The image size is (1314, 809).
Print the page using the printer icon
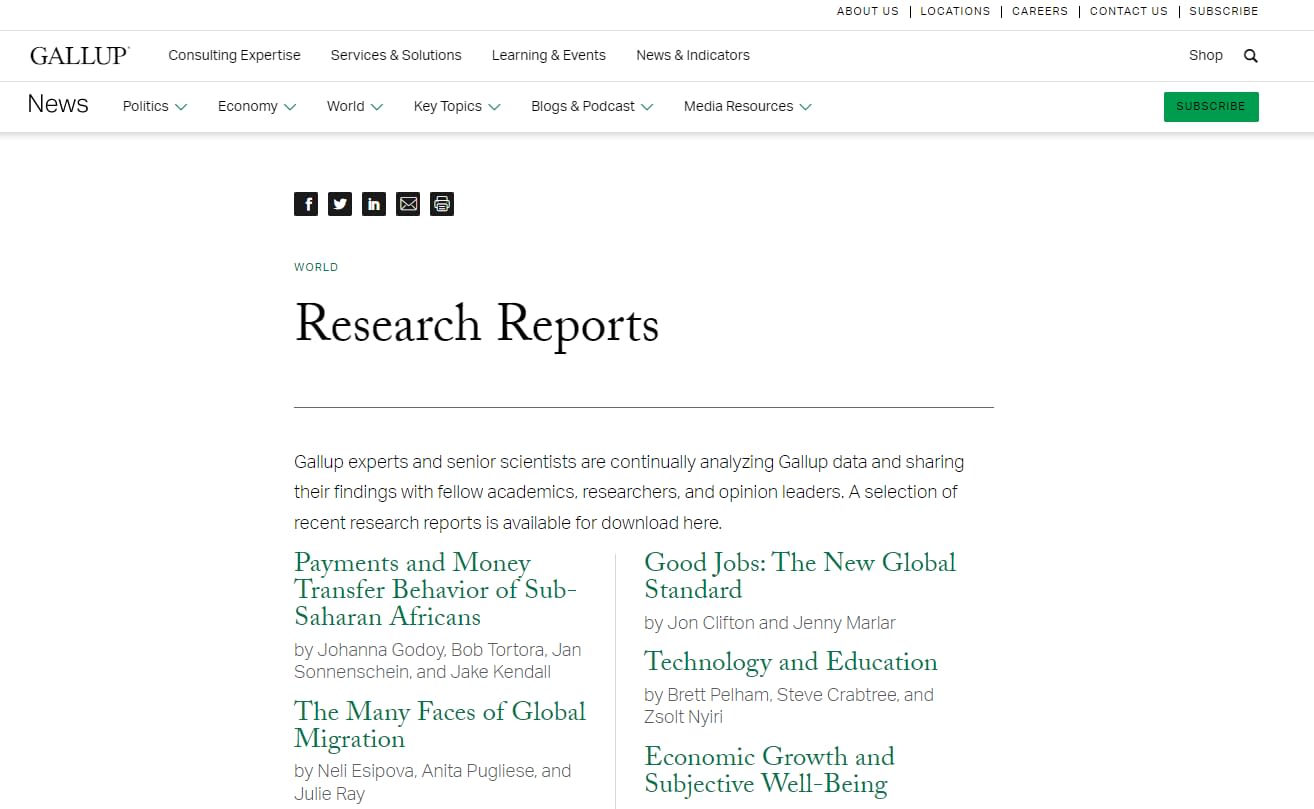click(442, 204)
